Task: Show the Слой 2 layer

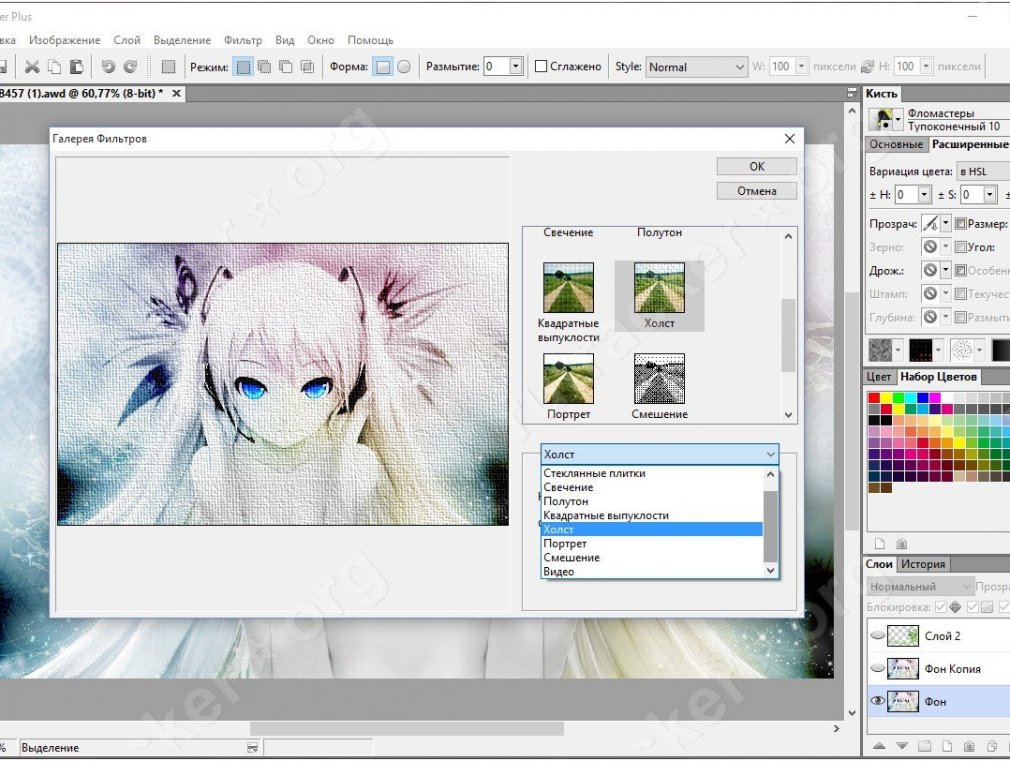Action: click(877, 636)
